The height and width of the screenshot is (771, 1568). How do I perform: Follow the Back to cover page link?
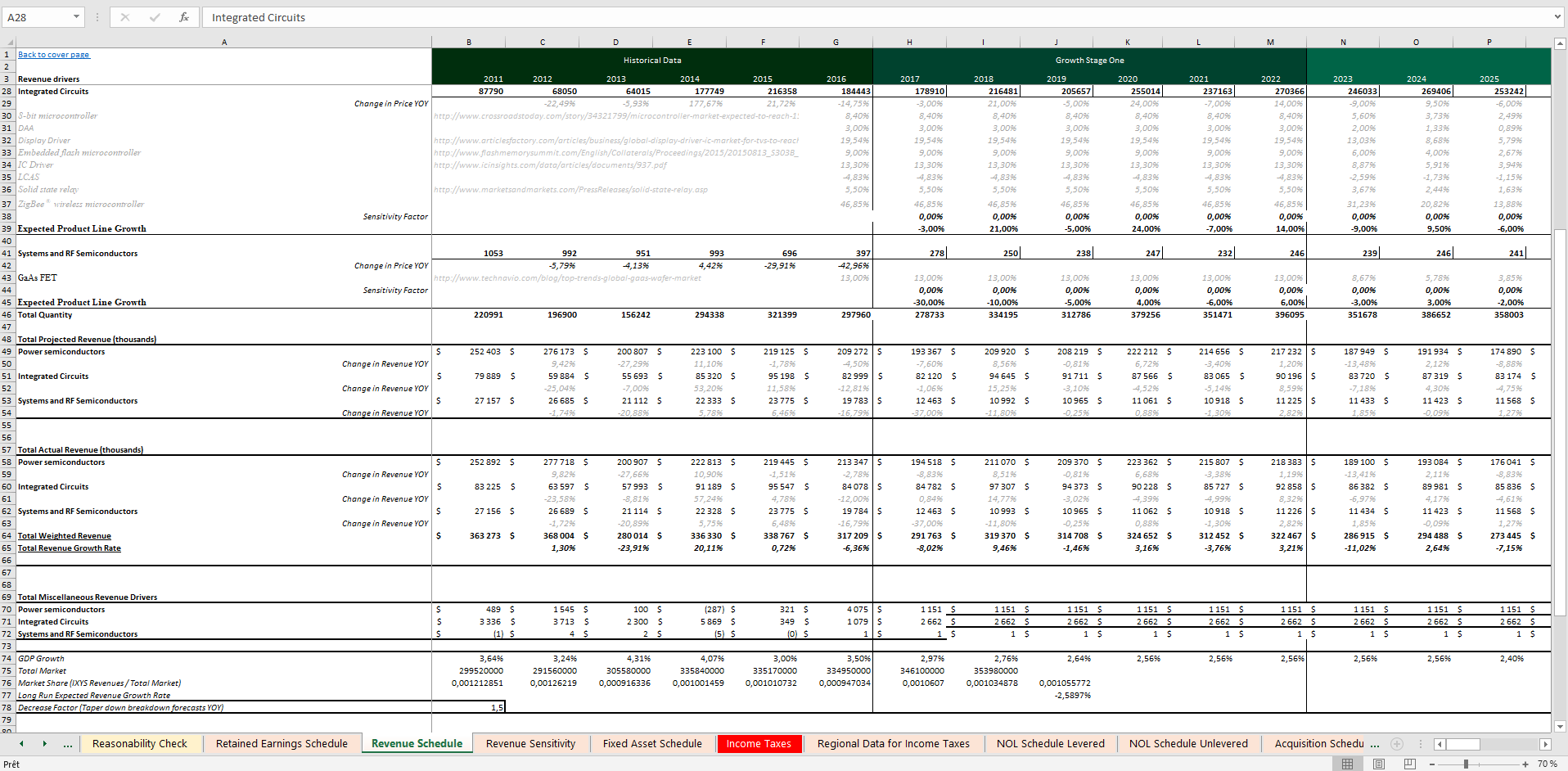coord(54,55)
